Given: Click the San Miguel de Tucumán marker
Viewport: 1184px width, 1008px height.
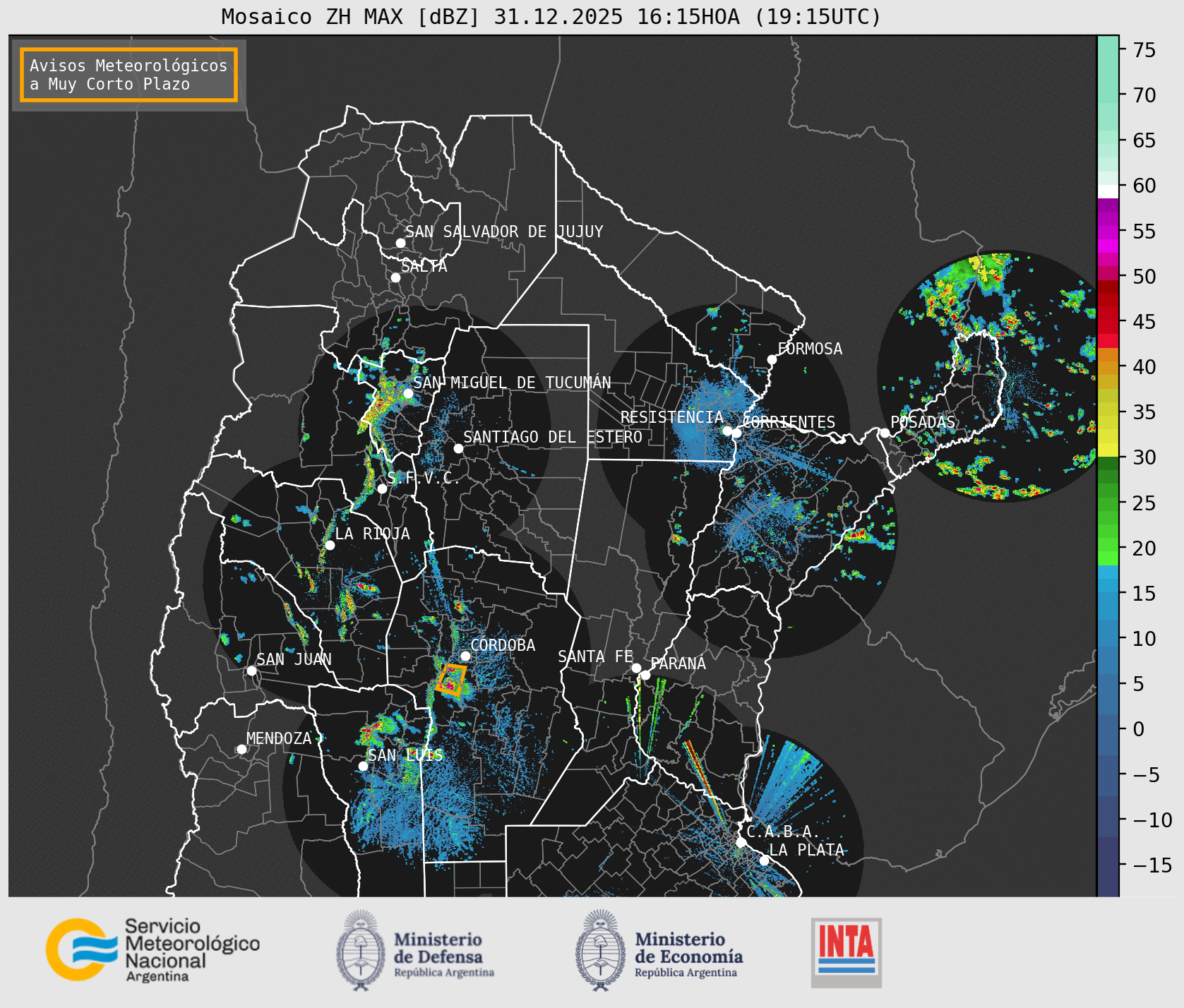Looking at the screenshot, I should (407, 393).
